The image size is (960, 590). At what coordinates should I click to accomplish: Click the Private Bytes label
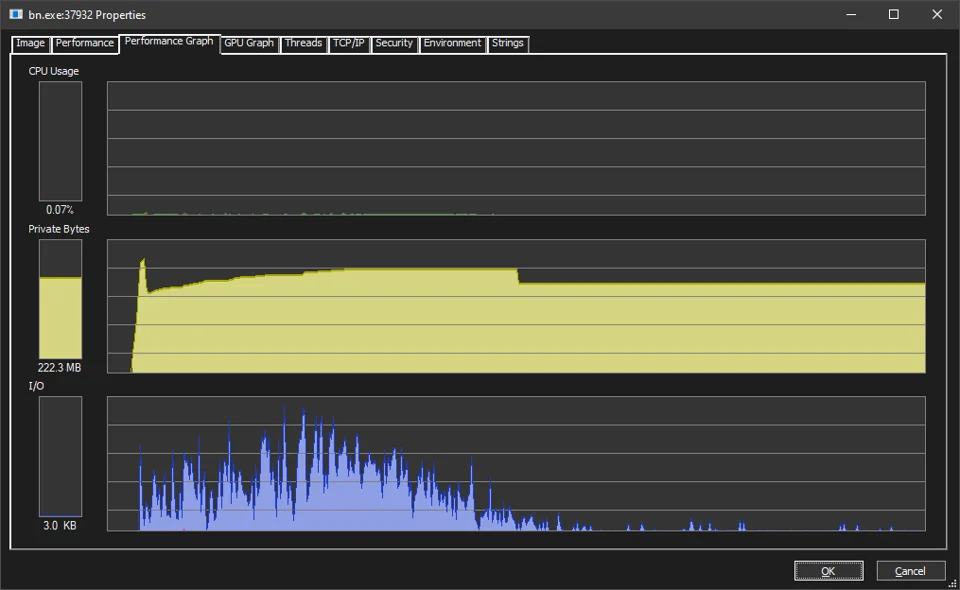click(59, 229)
